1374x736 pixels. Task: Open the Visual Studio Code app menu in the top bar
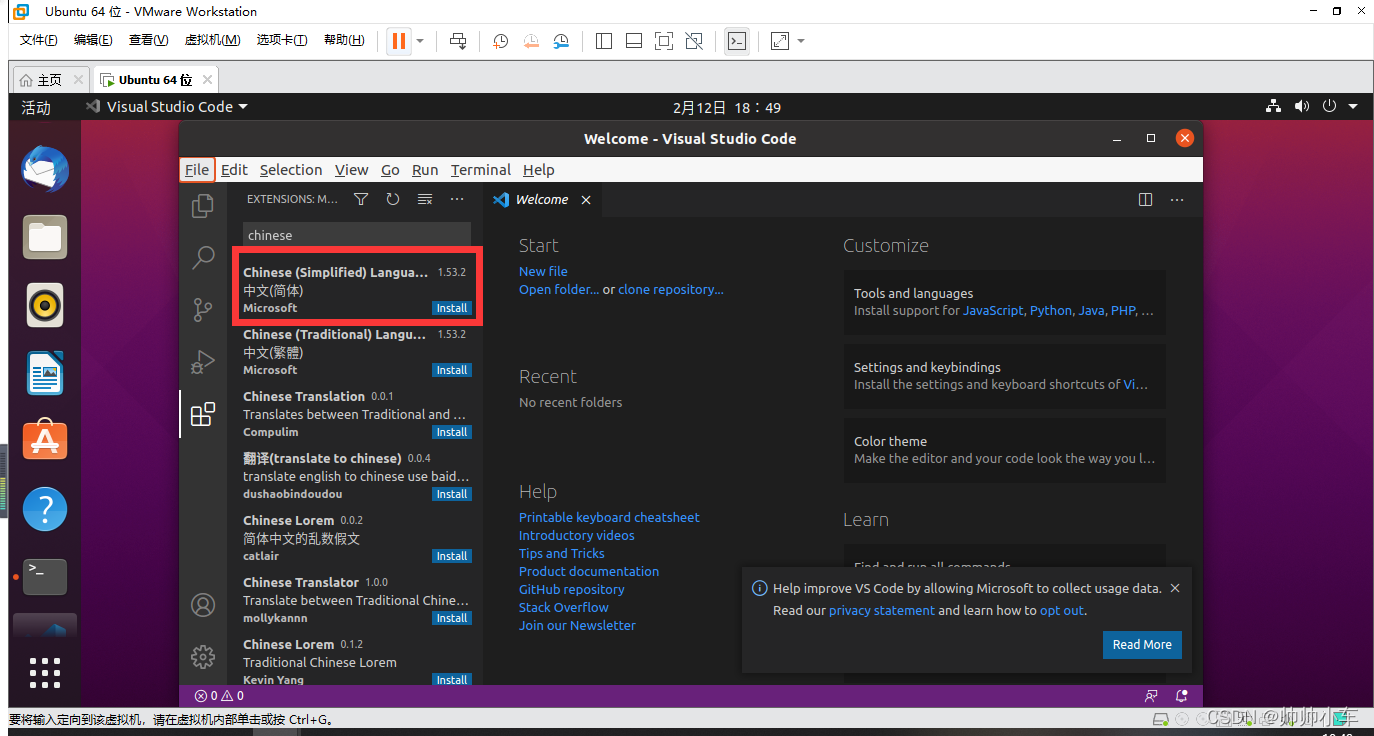point(167,107)
